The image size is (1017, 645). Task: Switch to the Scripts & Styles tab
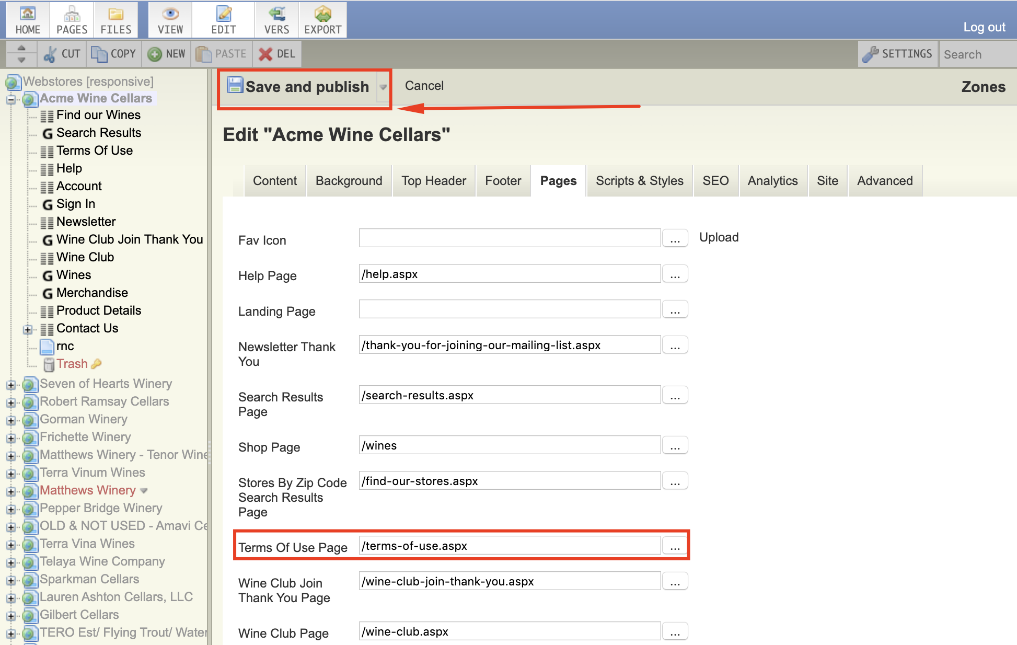640,180
